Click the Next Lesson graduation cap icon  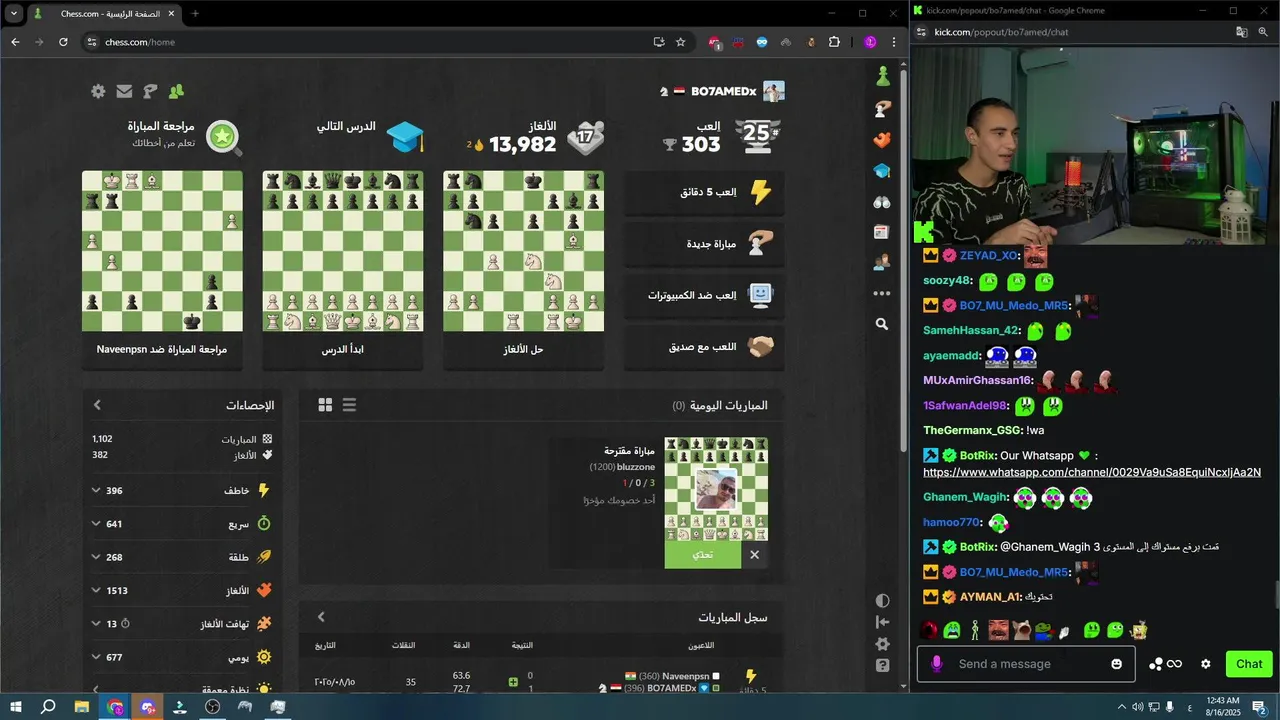point(405,137)
